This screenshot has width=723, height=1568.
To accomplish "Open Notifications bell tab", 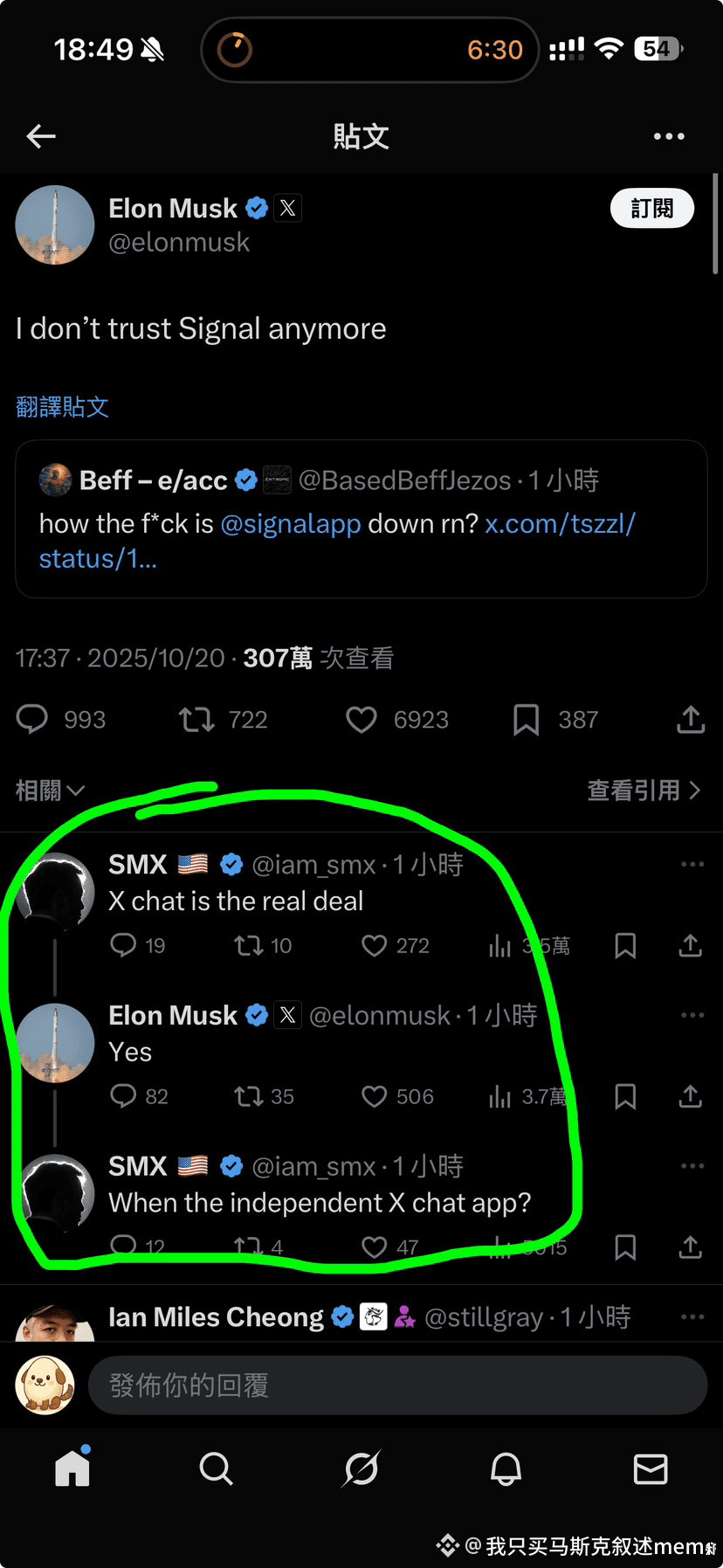I will [x=506, y=1469].
